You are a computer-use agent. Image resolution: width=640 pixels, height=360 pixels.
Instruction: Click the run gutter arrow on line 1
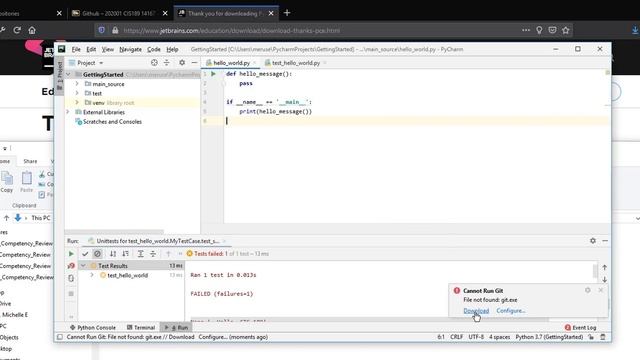point(213,74)
